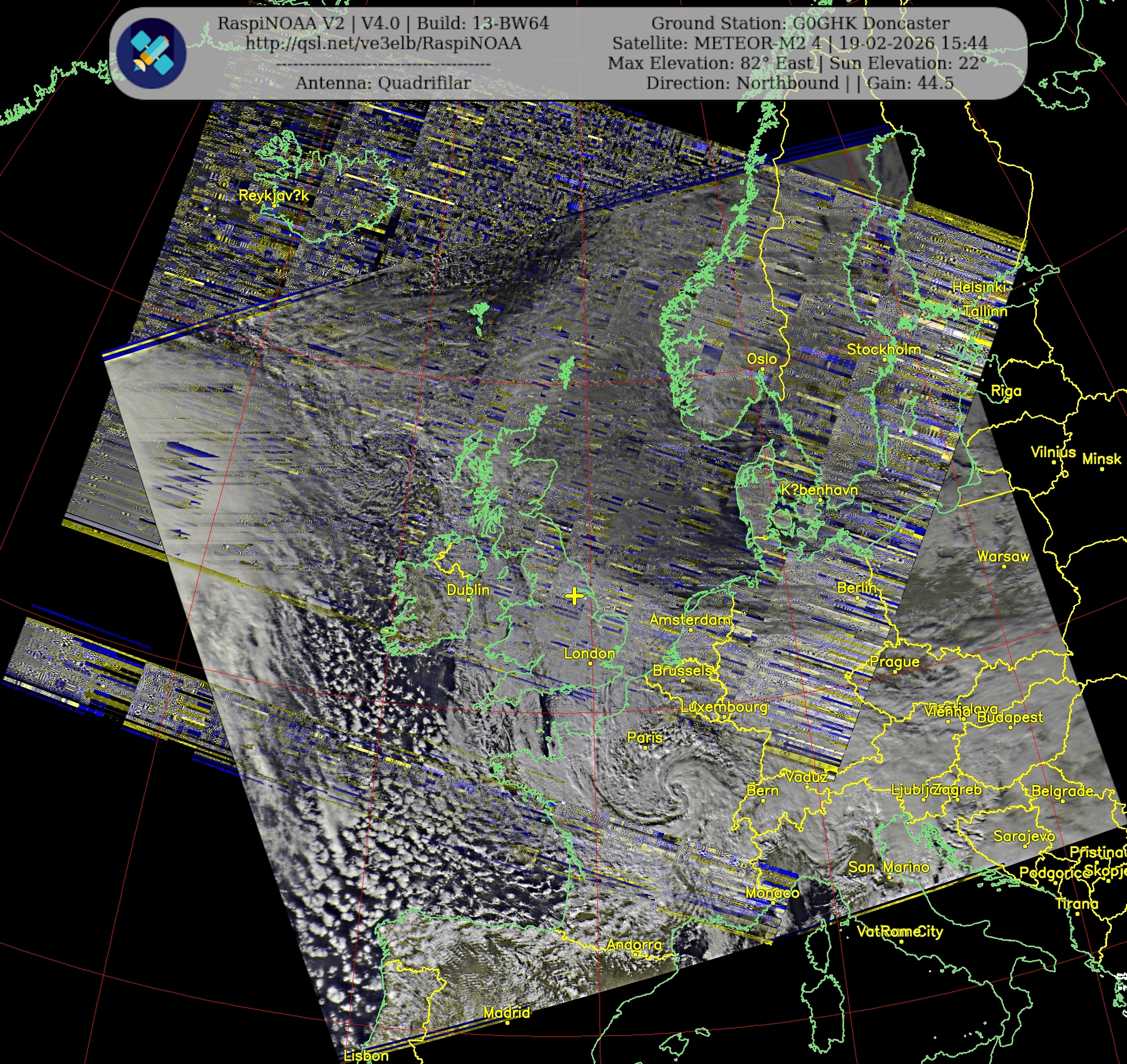Click the Paris city marker dot
1127x1064 pixels.
click(645, 748)
